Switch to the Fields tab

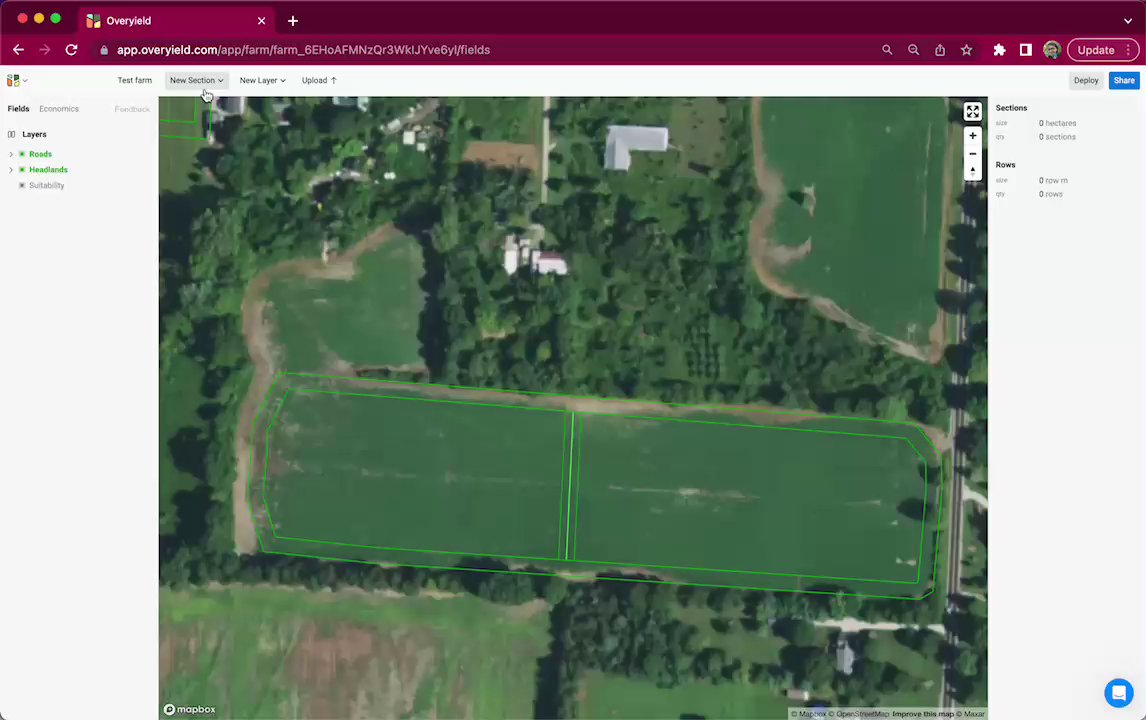[x=18, y=109]
